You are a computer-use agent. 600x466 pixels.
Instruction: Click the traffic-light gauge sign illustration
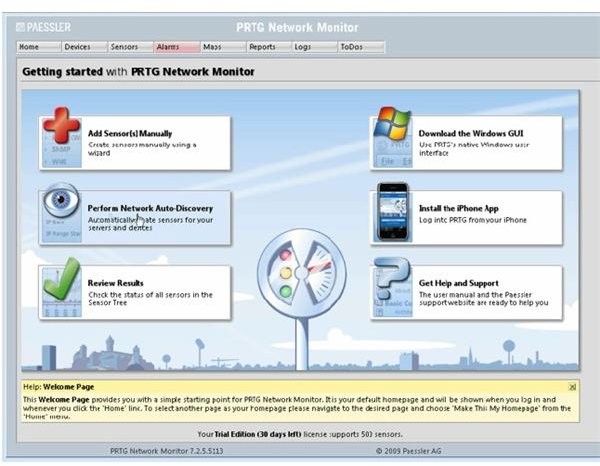click(302, 274)
